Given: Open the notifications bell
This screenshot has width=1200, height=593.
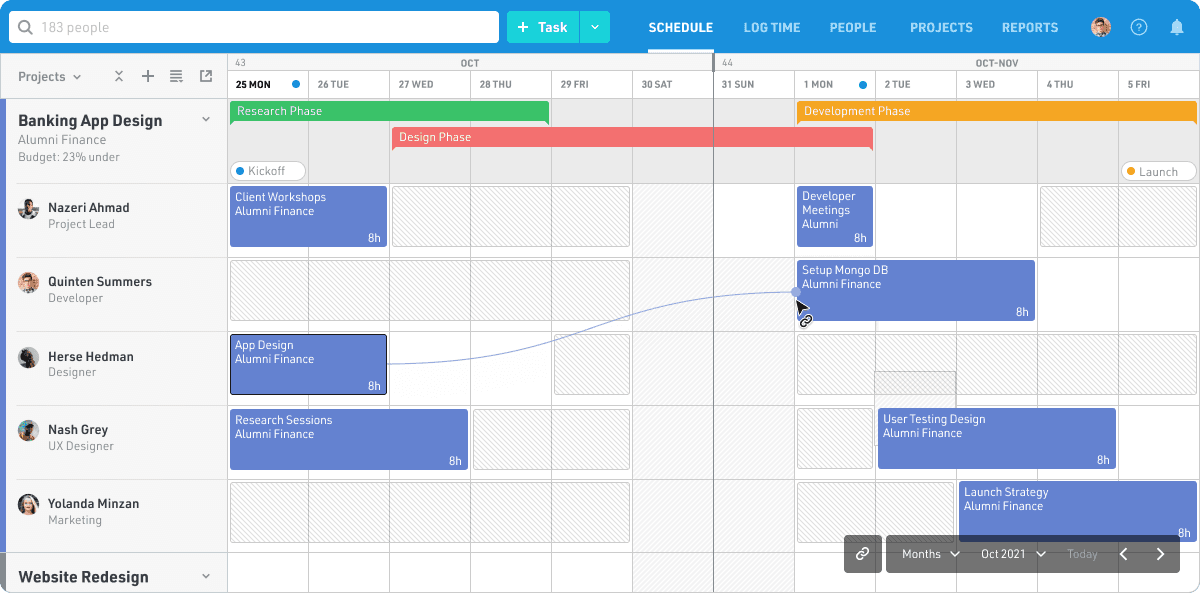Looking at the screenshot, I should (x=1177, y=28).
